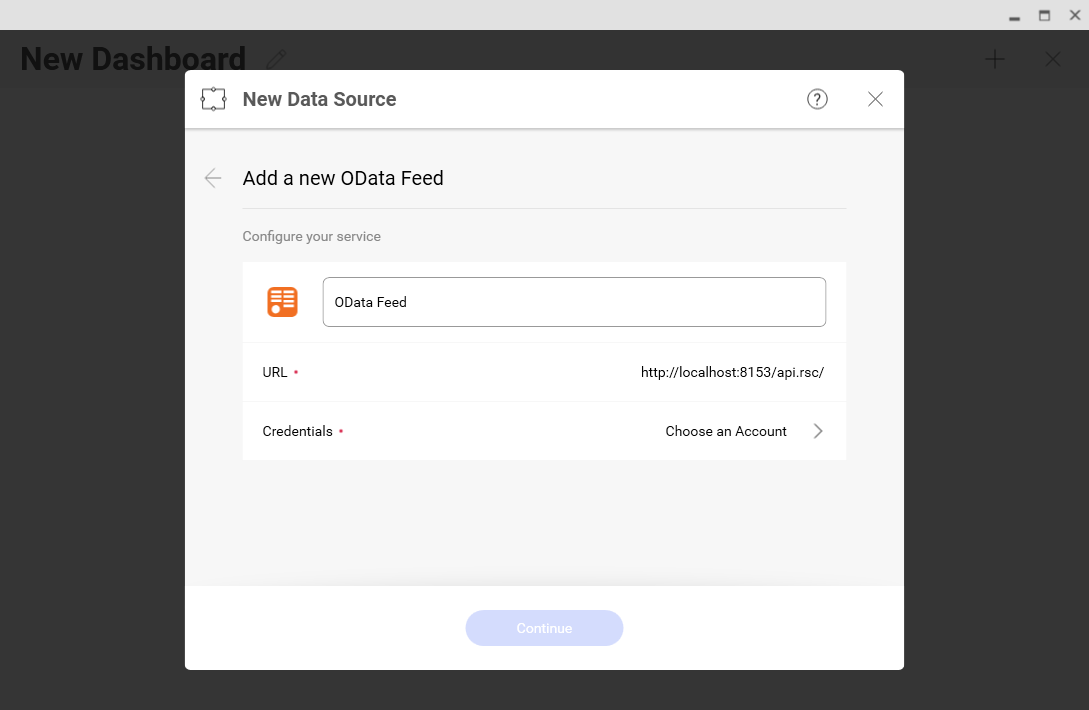The width and height of the screenshot is (1089, 710).
Task: Click the URL label
Action: pos(275,372)
